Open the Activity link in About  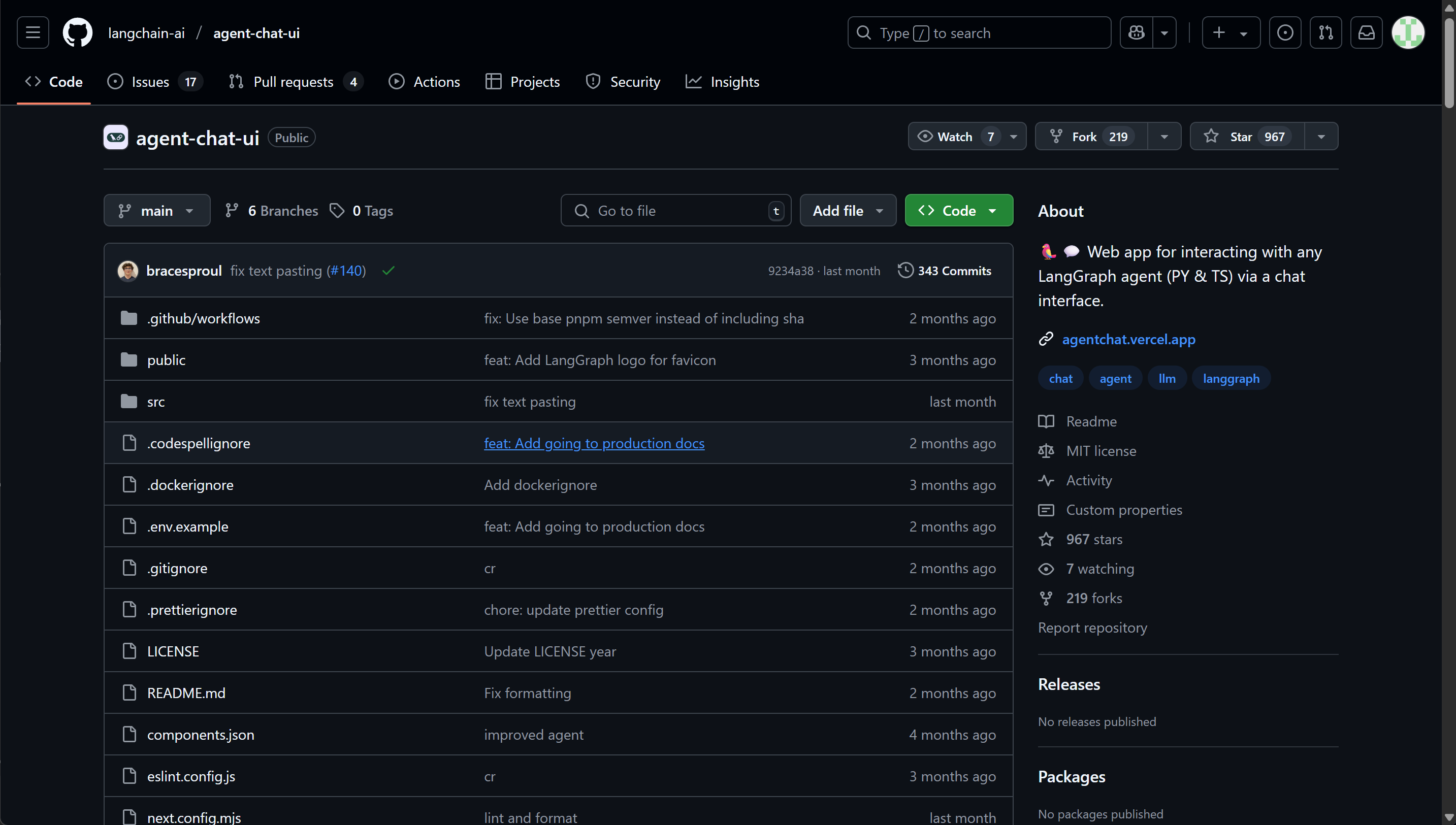click(x=1075, y=480)
